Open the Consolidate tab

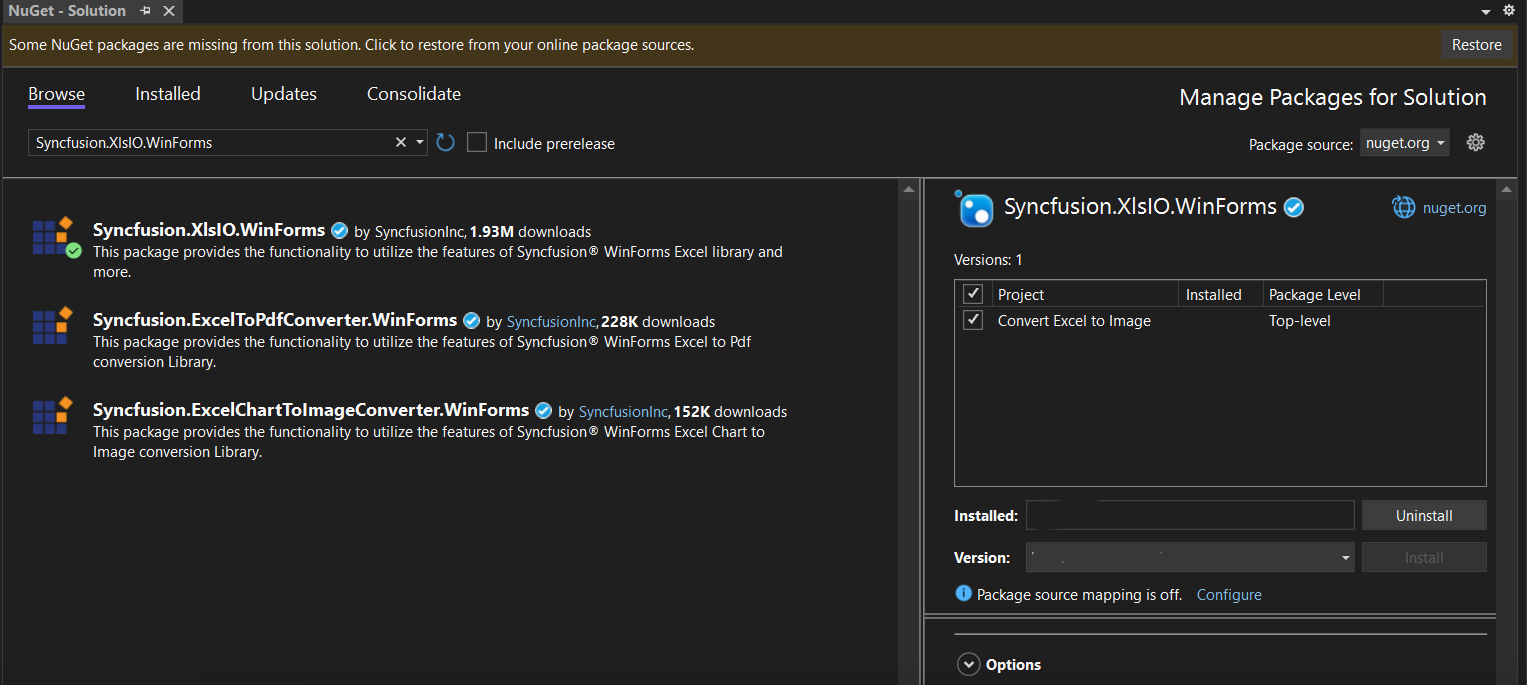click(414, 94)
